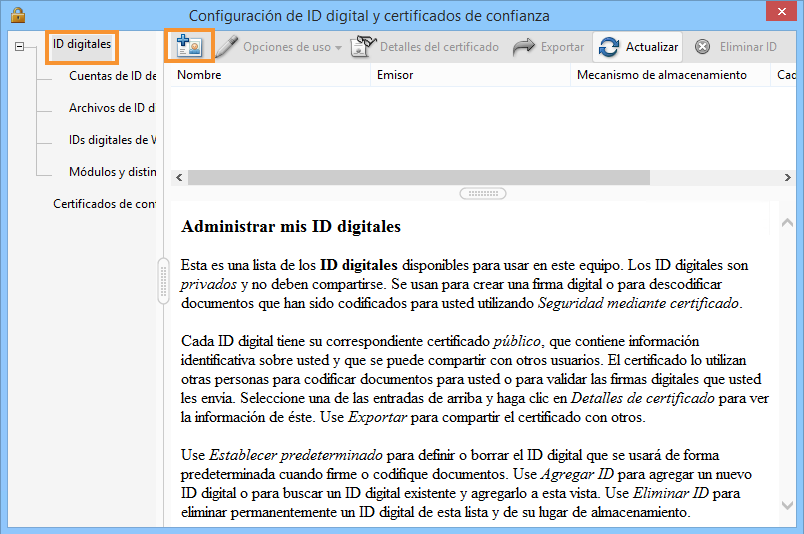The image size is (804, 534).
Task: Click the help text scroll up arrow
Action: pyautogui.click(x=787, y=223)
